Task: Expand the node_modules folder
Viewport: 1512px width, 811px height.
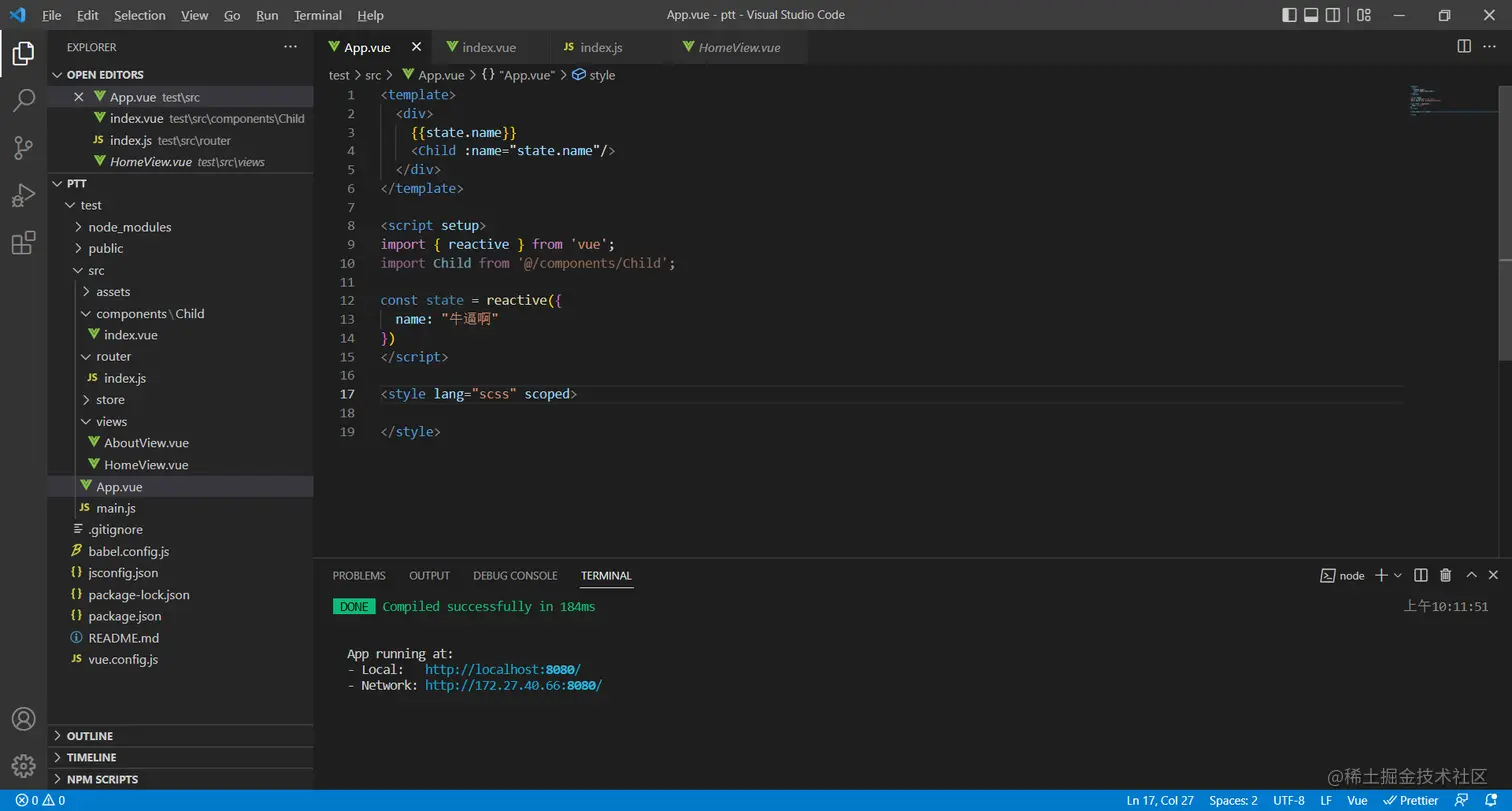Action: tap(129, 227)
